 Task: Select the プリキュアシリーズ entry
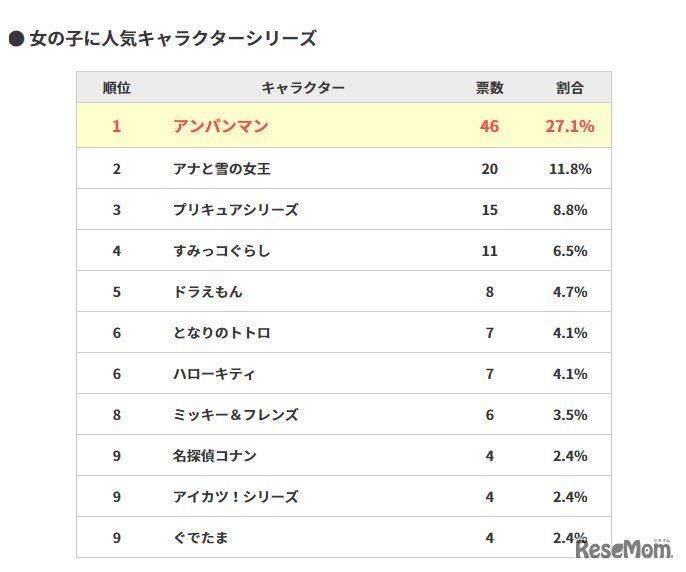tap(235, 210)
